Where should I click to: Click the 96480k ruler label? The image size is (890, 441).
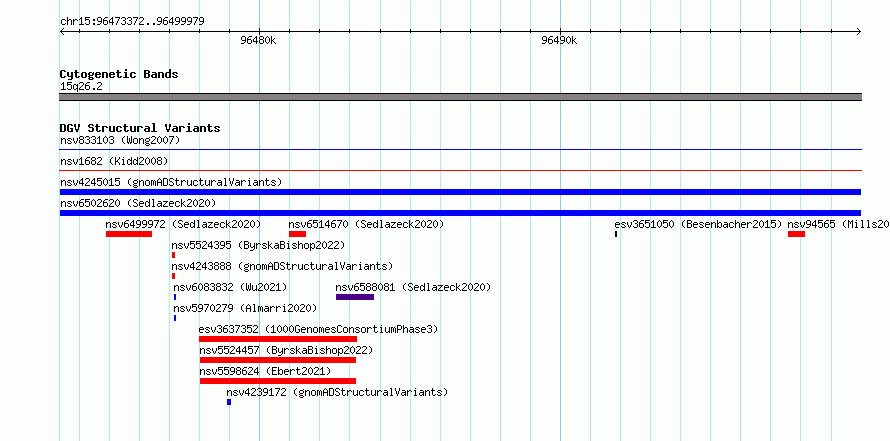tap(258, 40)
